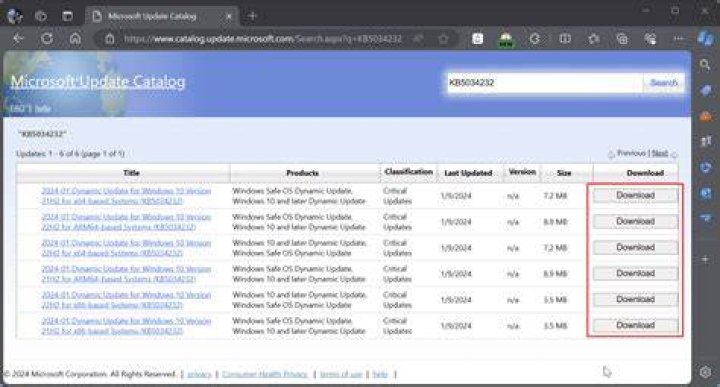Sort results by Size column header
The width and height of the screenshot is (720, 387).
pyautogui.click(x=564, y=173)
